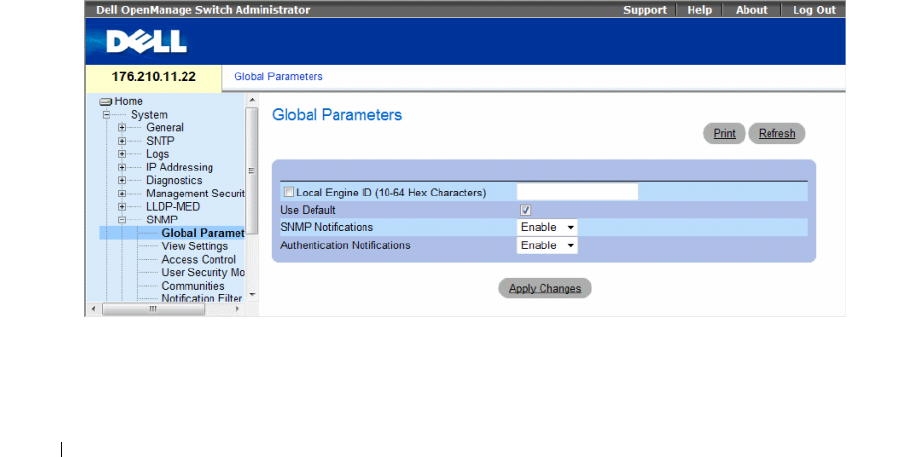Select Global Parameters tree item
Screen dimensions: 900x457
[203, 233]
